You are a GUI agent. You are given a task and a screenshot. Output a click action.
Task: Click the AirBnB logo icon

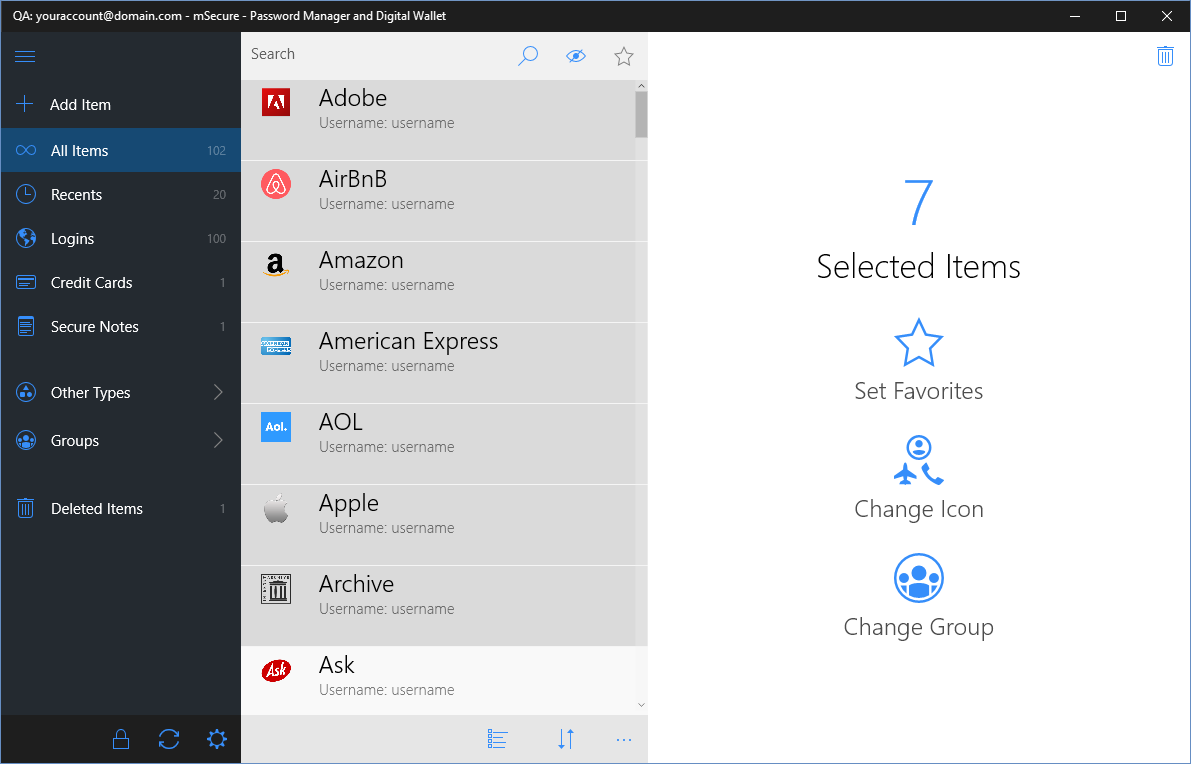pos(276,184)
